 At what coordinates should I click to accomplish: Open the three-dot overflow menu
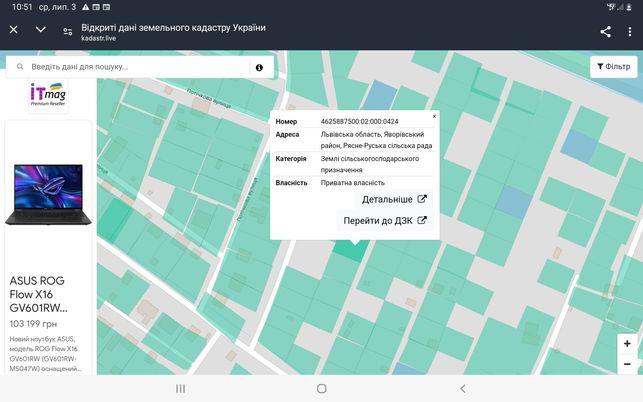[x=630, y=32]
